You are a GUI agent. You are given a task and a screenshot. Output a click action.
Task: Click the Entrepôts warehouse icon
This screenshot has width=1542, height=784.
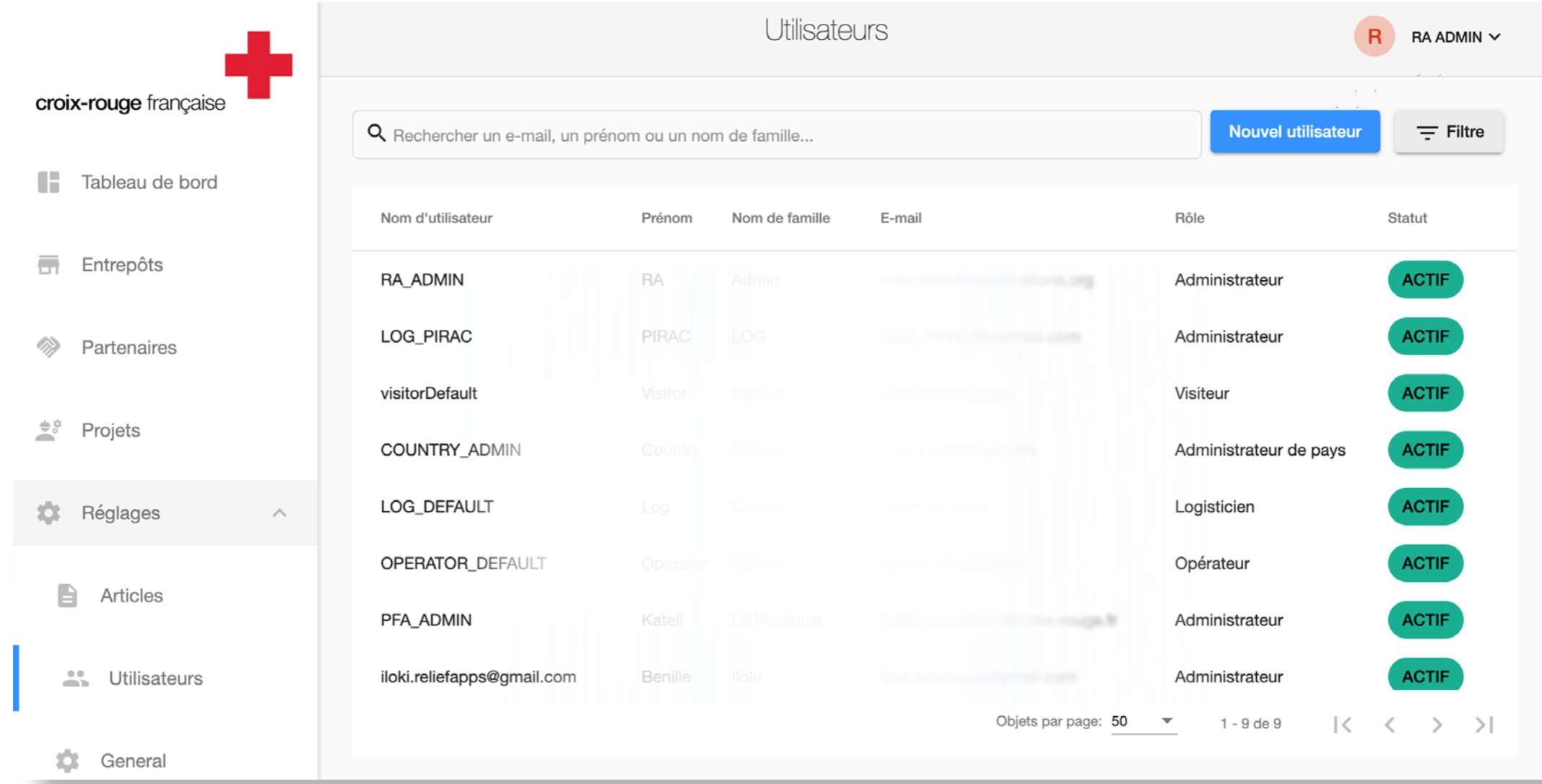(48, 265)
